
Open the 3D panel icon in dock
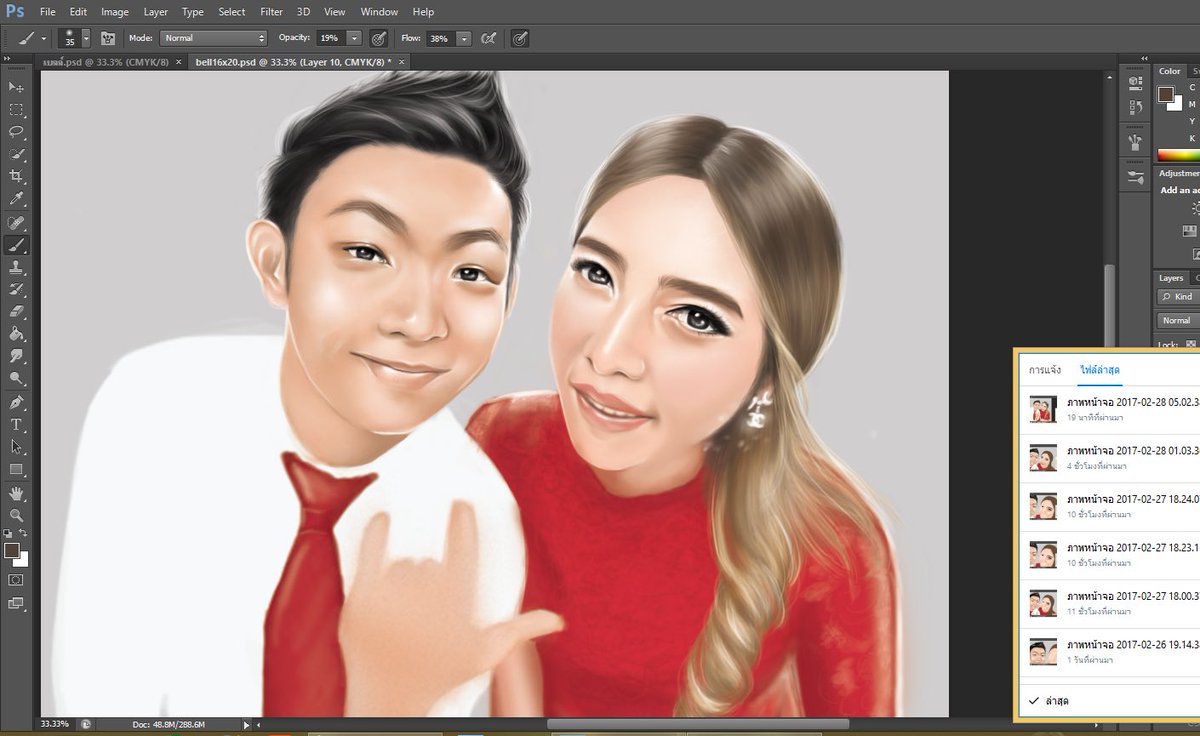pyautogui.click(x=1134, y=82)
